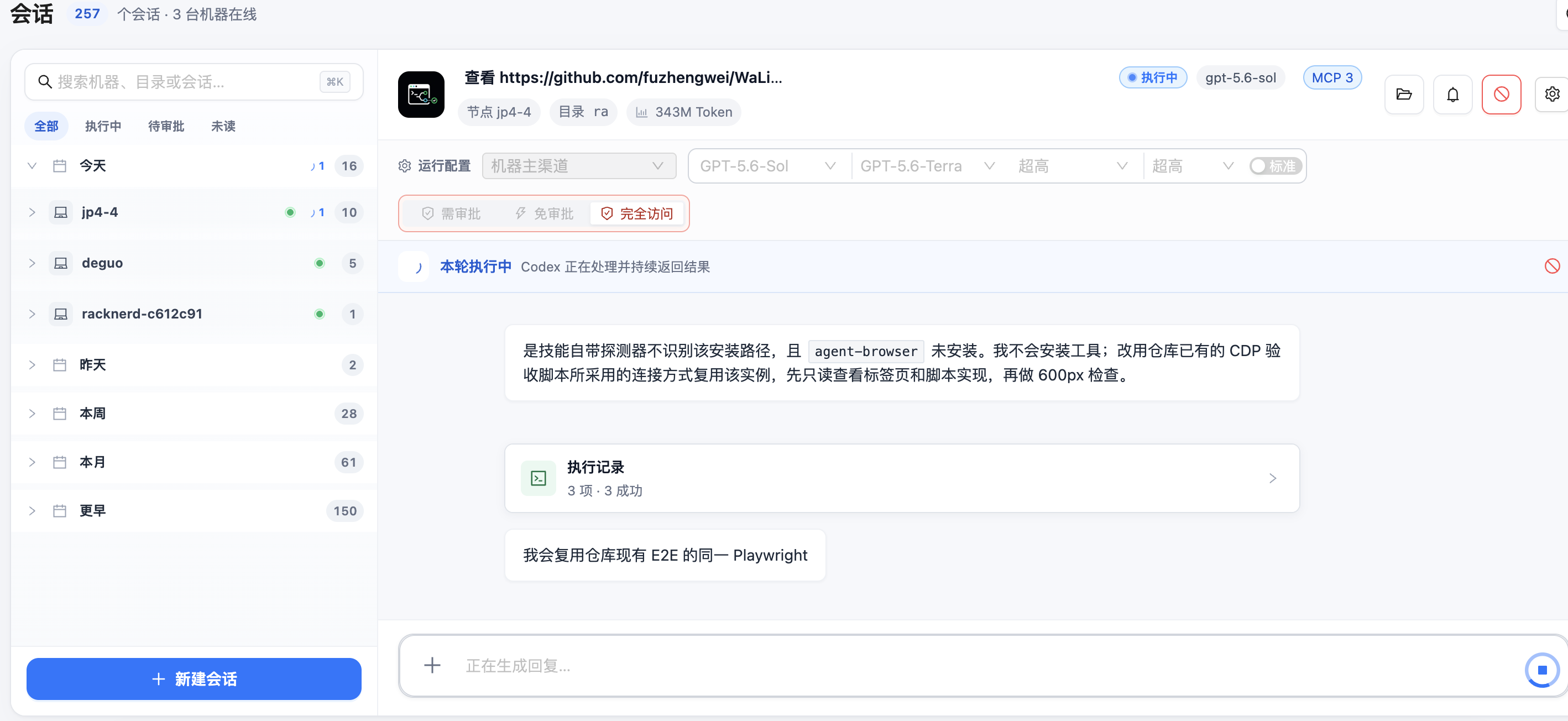Click the green online dot for jp4-4
1568x721 pixels.
pos(290,212)
